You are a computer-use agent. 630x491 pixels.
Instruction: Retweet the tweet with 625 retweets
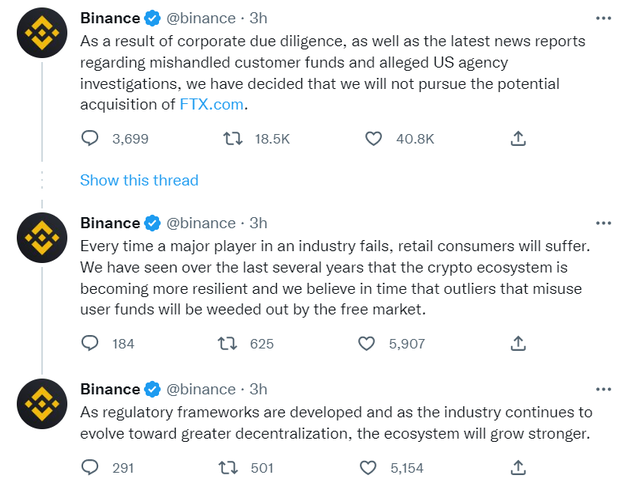[227, 344]
